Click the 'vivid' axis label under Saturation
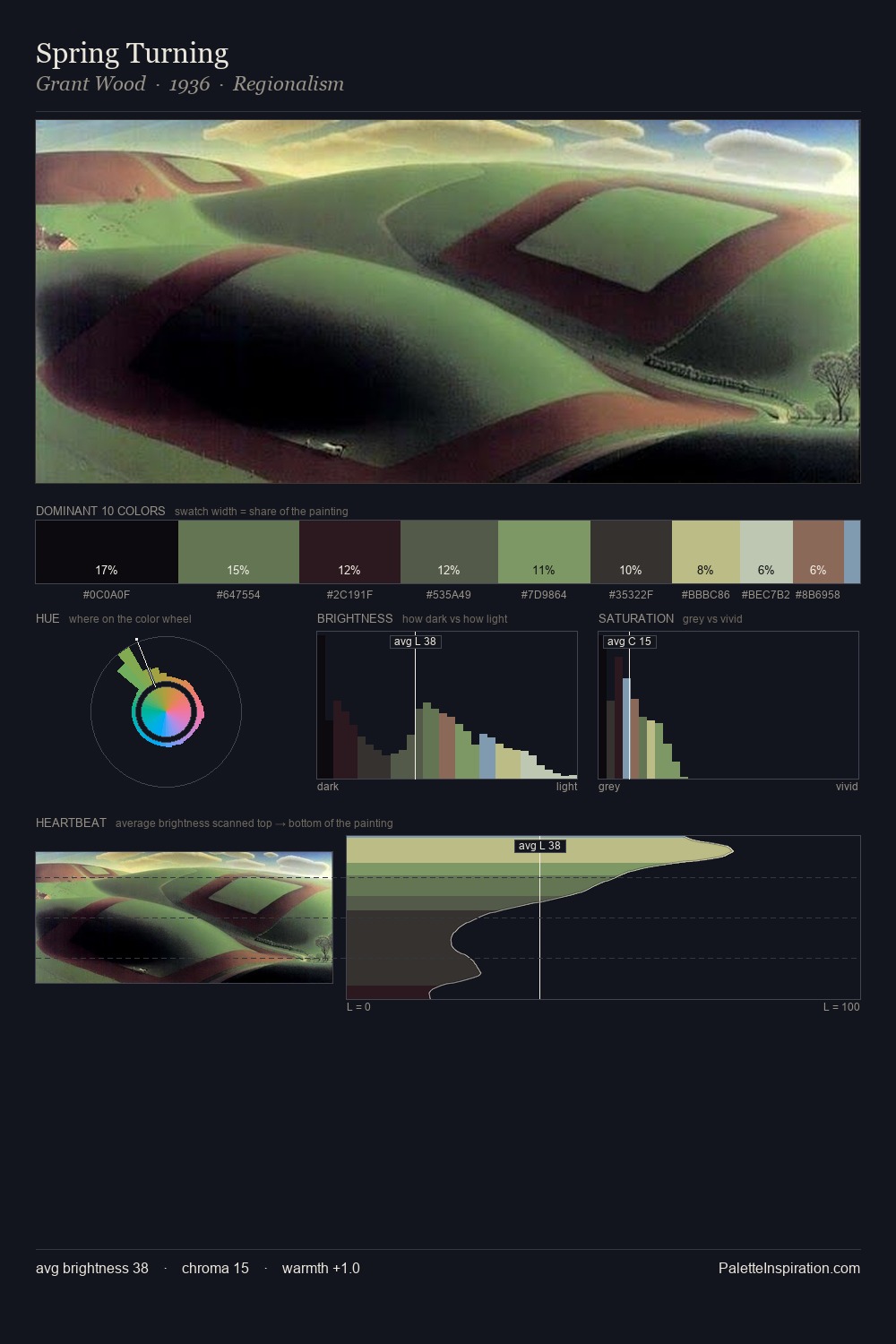The image size is (896, 1344). tap(847, 786)
